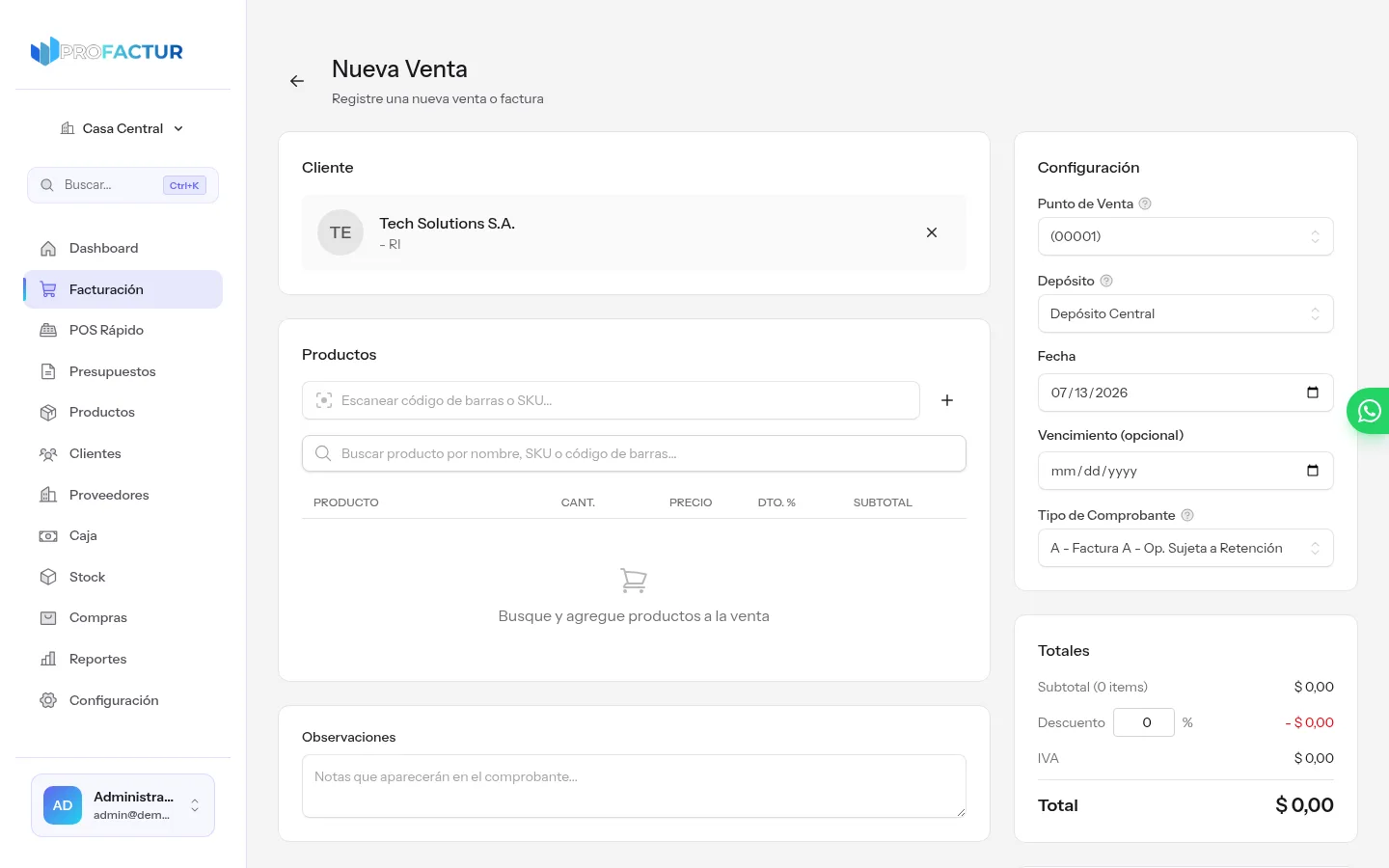
Task: Click the Total amount $ 0,00
Action: coord(1304,805)
